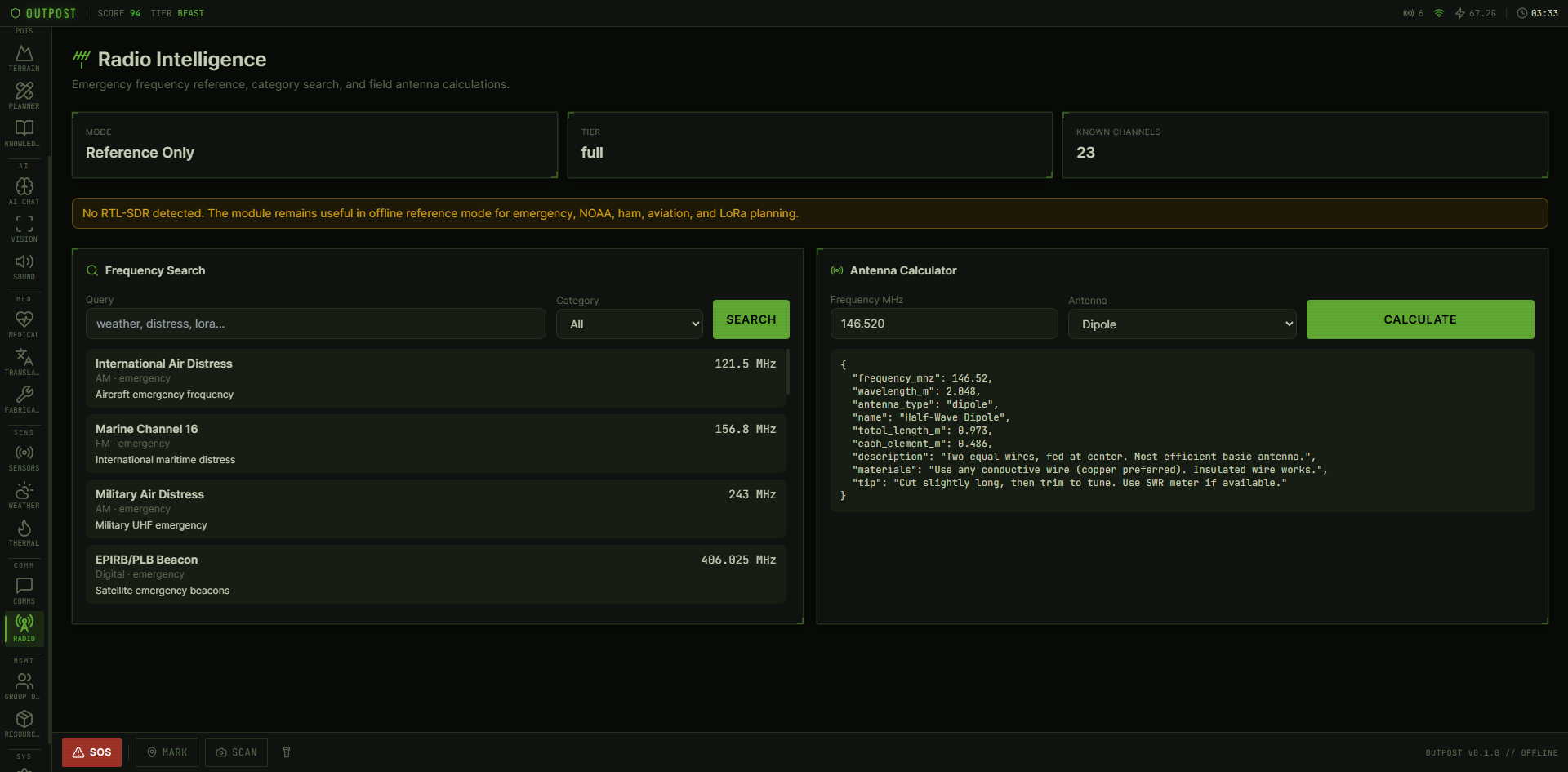Image resolution: width=1568 pixels, height=772 pixels.
Task: Open the Terrain module in sidebar
Action: pyautogui.click(x=24, y=58)
